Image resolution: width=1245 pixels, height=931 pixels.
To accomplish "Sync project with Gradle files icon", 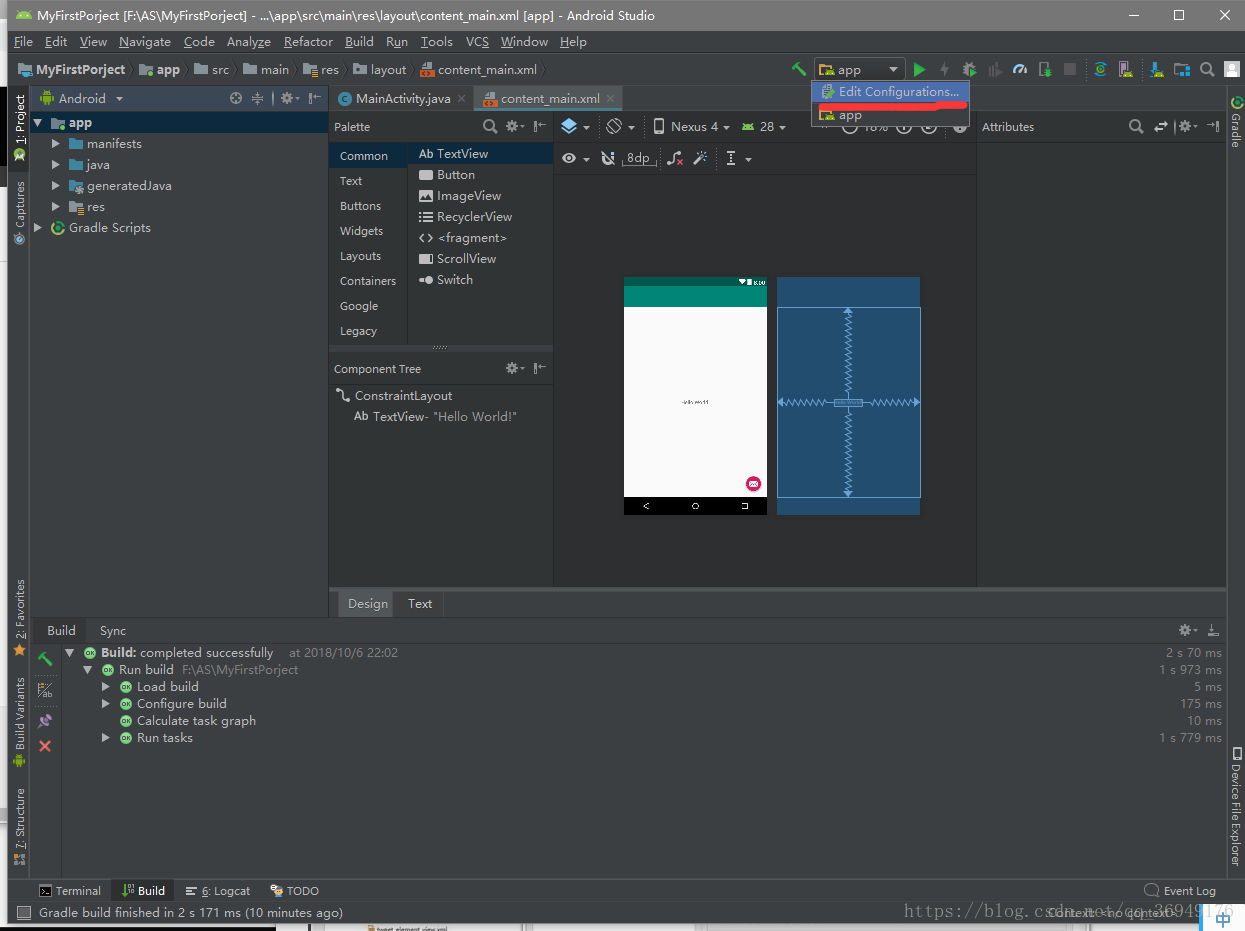I will [1100, 69].
